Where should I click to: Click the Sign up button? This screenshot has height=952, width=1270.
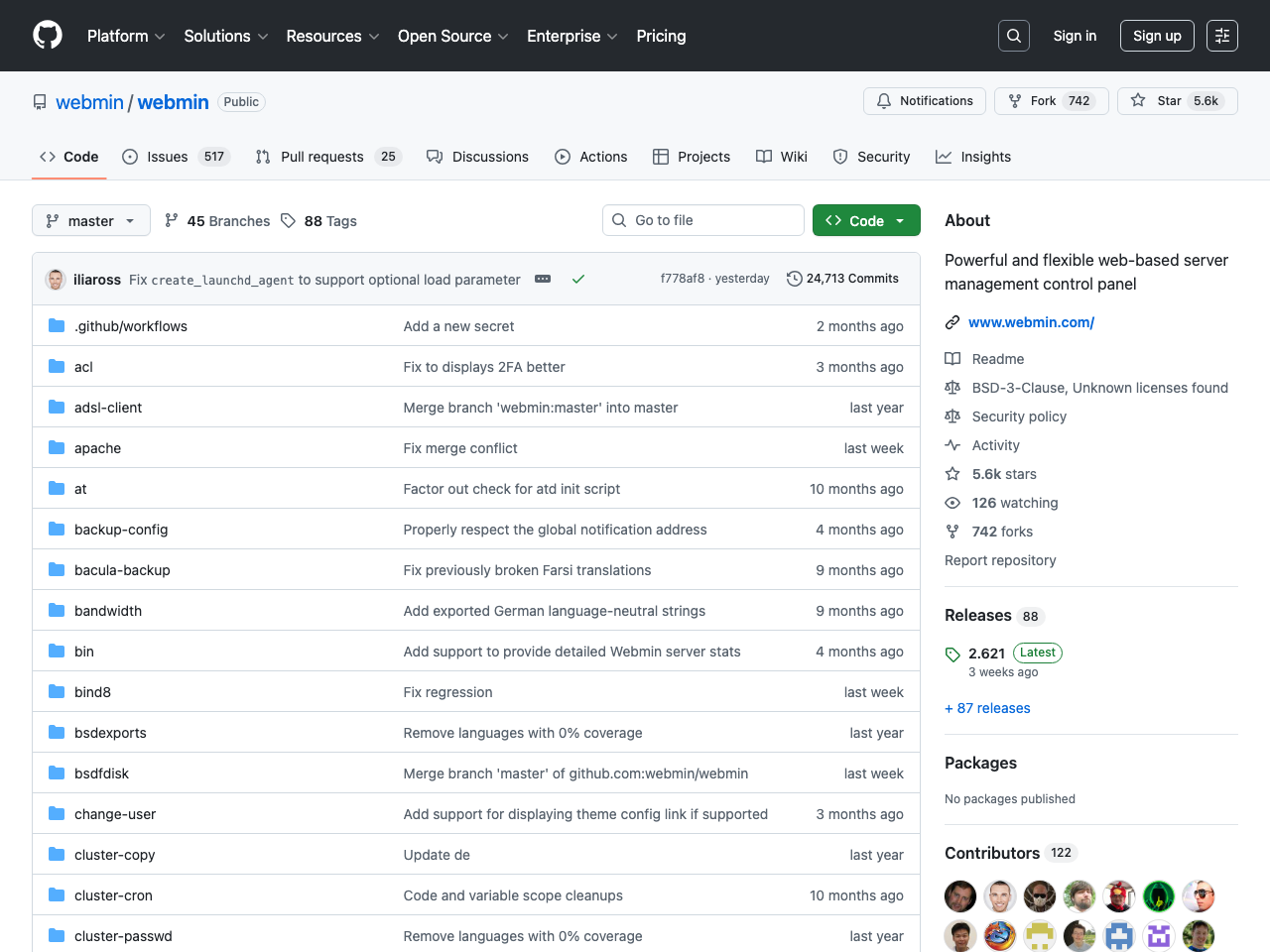(1157, 35)
